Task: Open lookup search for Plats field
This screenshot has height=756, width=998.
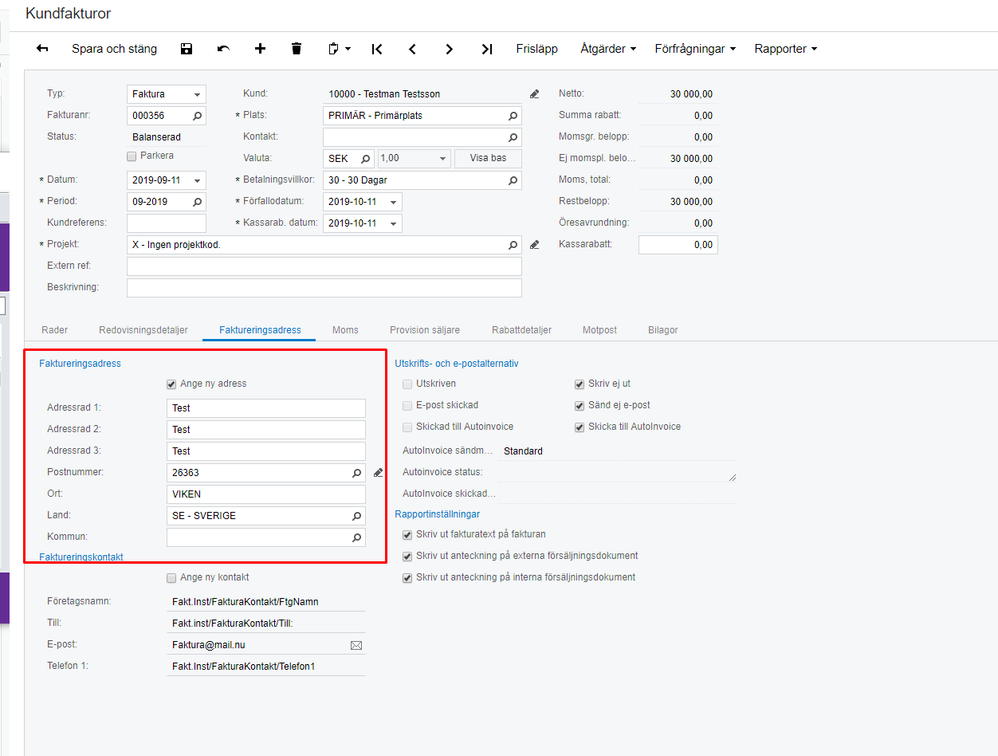Action: (512, 116)
